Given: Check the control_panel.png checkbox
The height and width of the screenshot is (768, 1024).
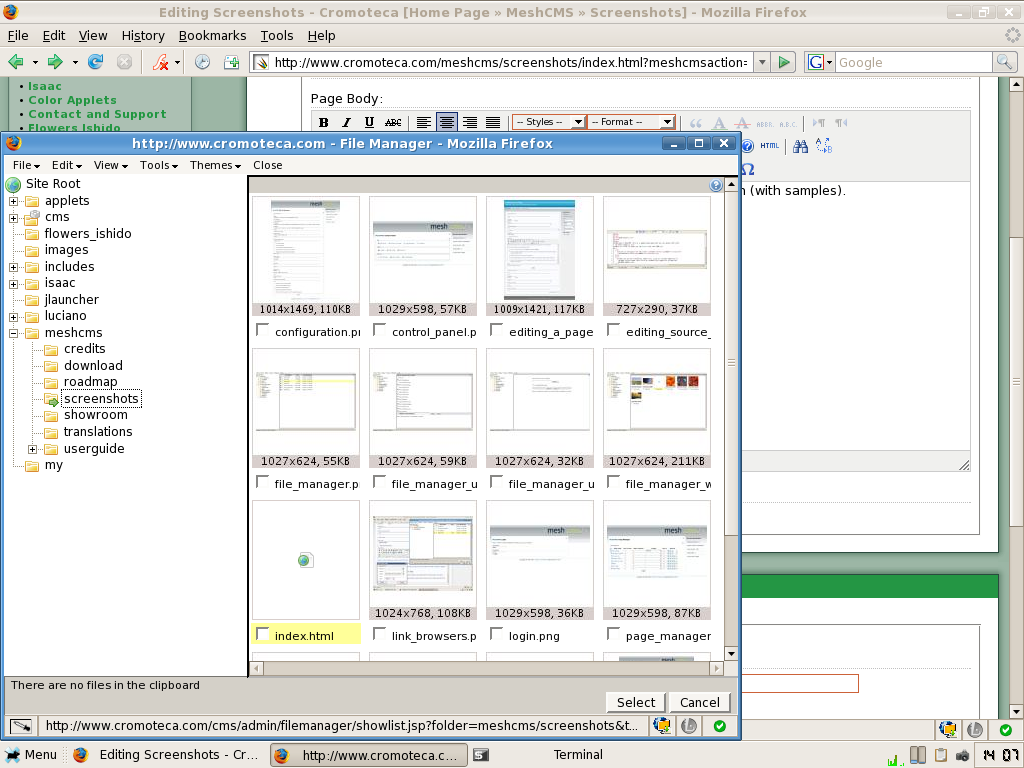Looking at the screenshot, I should click(379, 330).
